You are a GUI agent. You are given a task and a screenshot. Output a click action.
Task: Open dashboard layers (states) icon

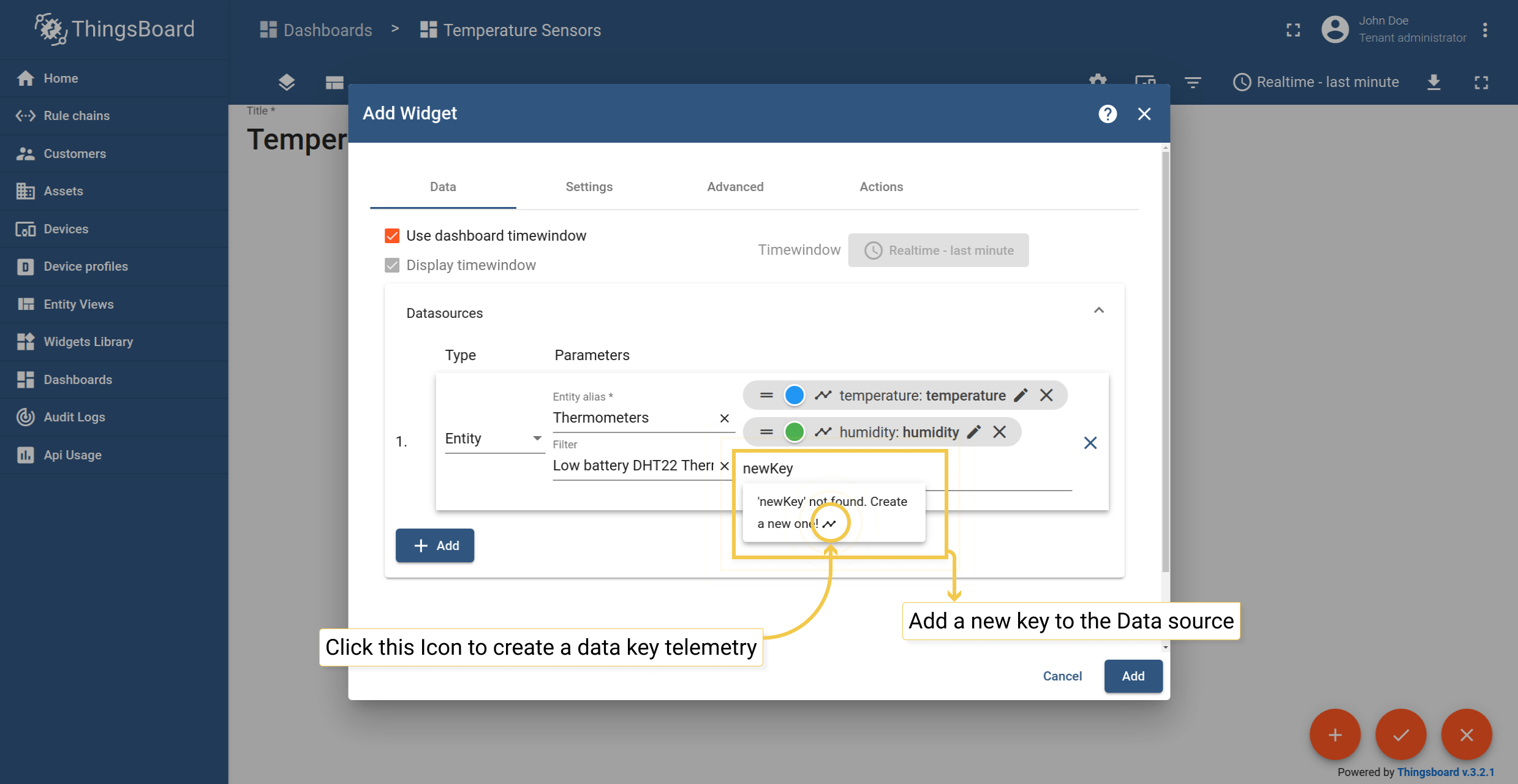(287, 82)
